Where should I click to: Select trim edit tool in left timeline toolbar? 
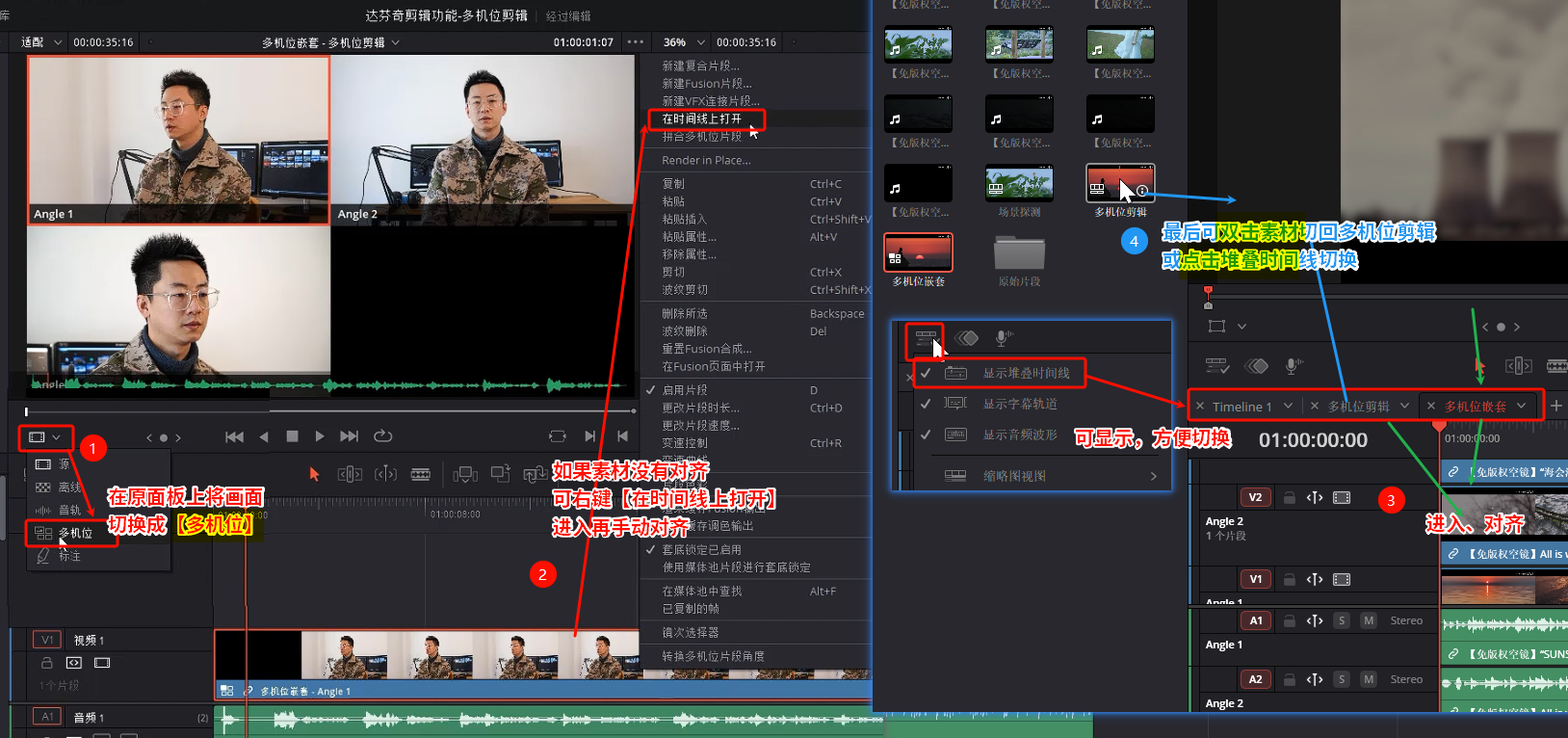350,474
